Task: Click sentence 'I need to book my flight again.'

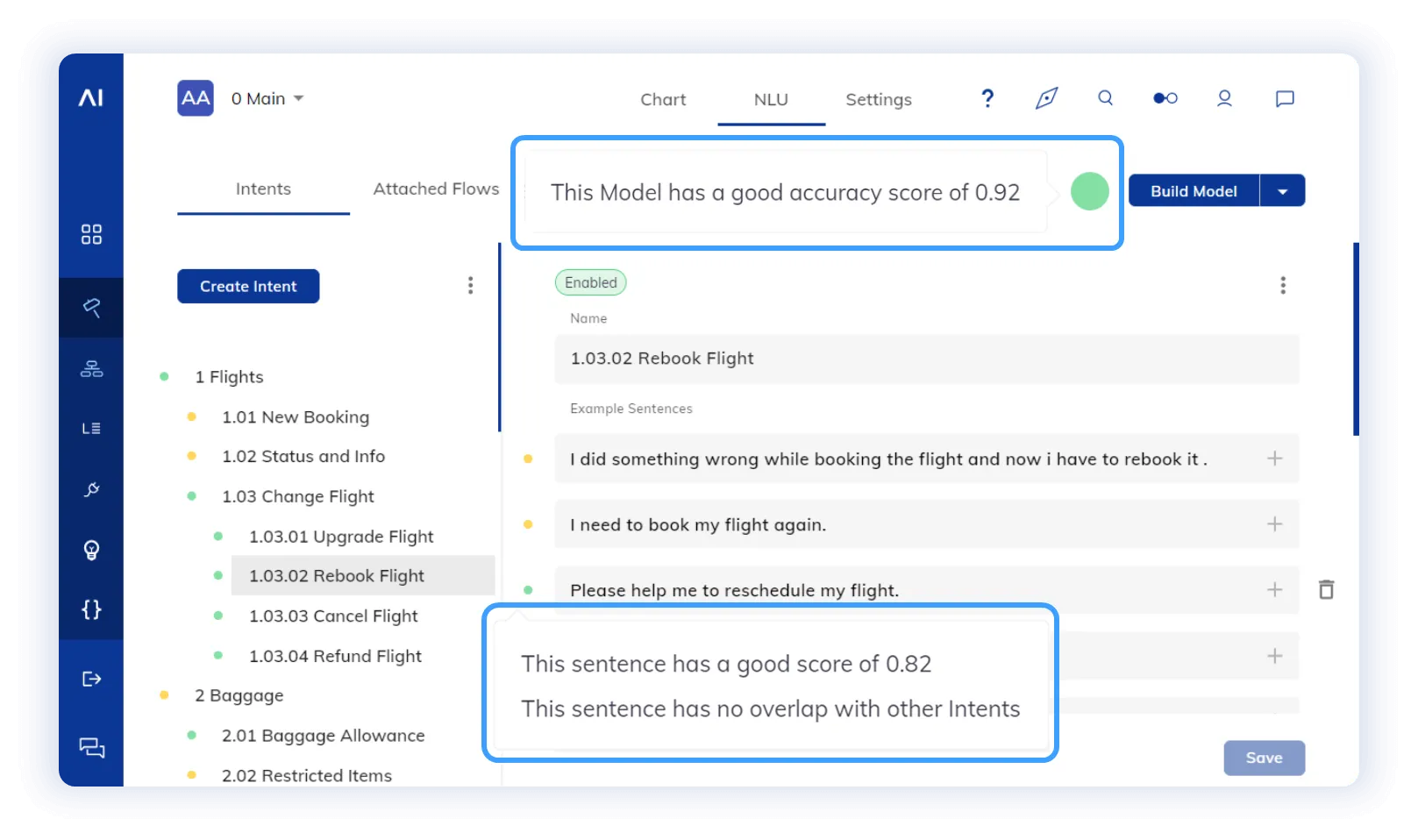Action: click(927, 524)
